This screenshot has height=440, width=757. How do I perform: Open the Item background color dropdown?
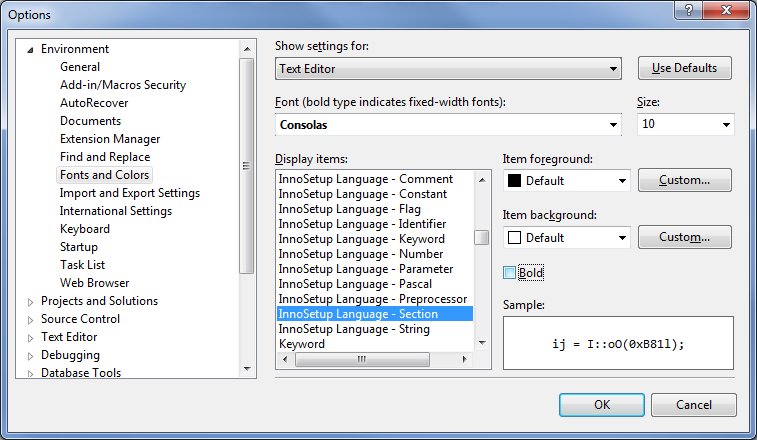[567, 238]
